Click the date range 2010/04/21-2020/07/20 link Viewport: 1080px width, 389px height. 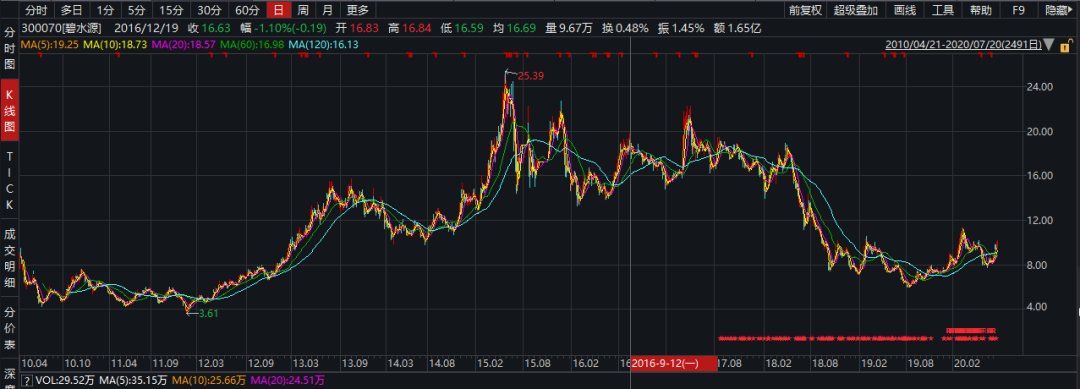point(964,45)
